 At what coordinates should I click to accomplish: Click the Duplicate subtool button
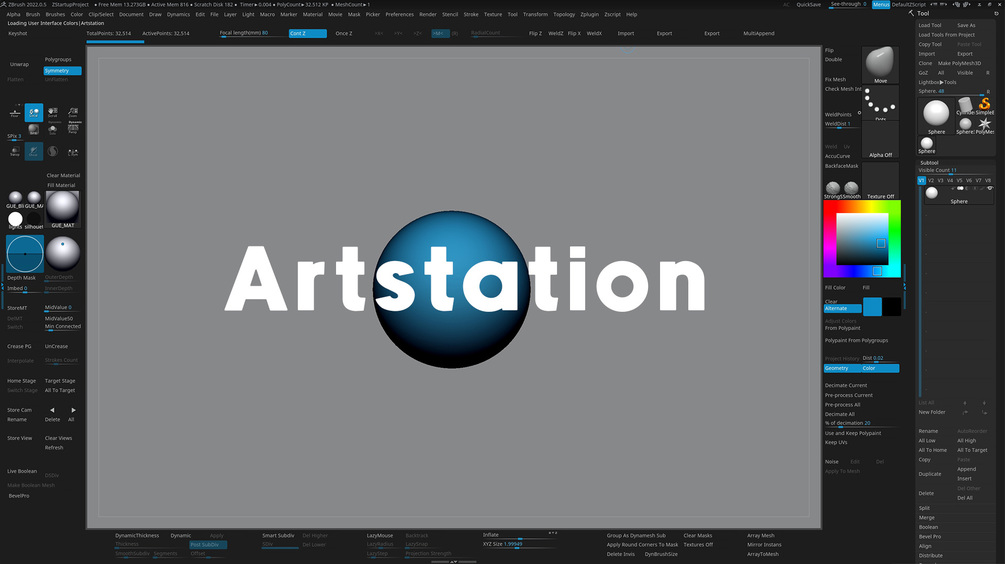point(930,474)
